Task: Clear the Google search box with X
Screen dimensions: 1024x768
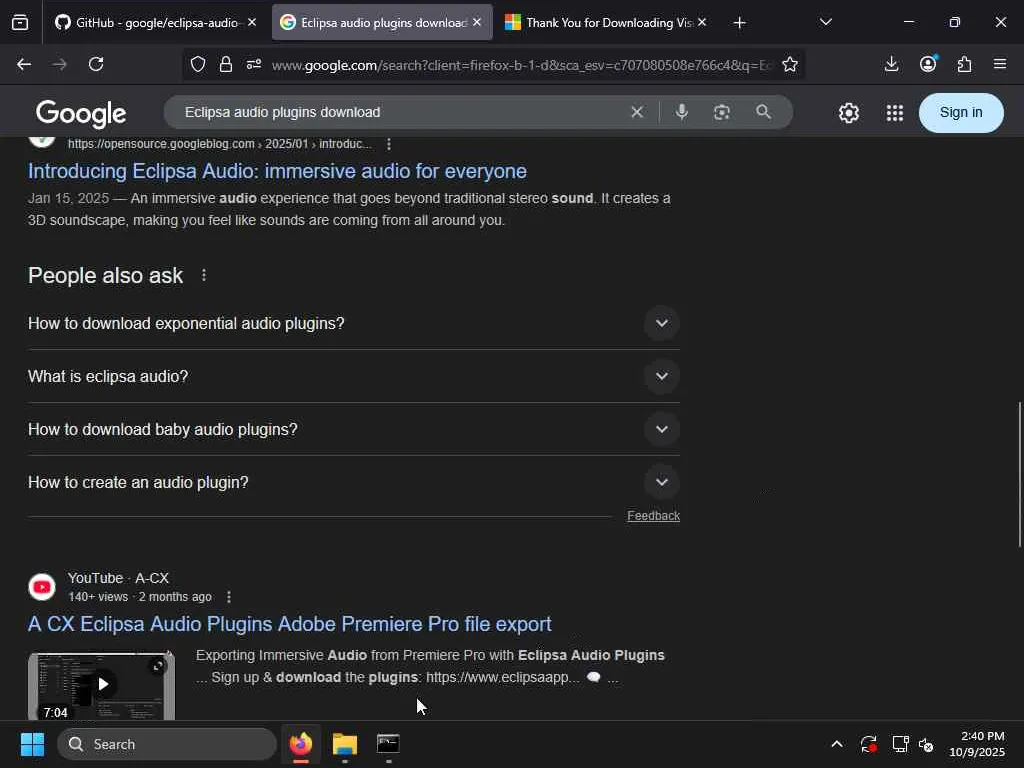Action: (637, 112)
